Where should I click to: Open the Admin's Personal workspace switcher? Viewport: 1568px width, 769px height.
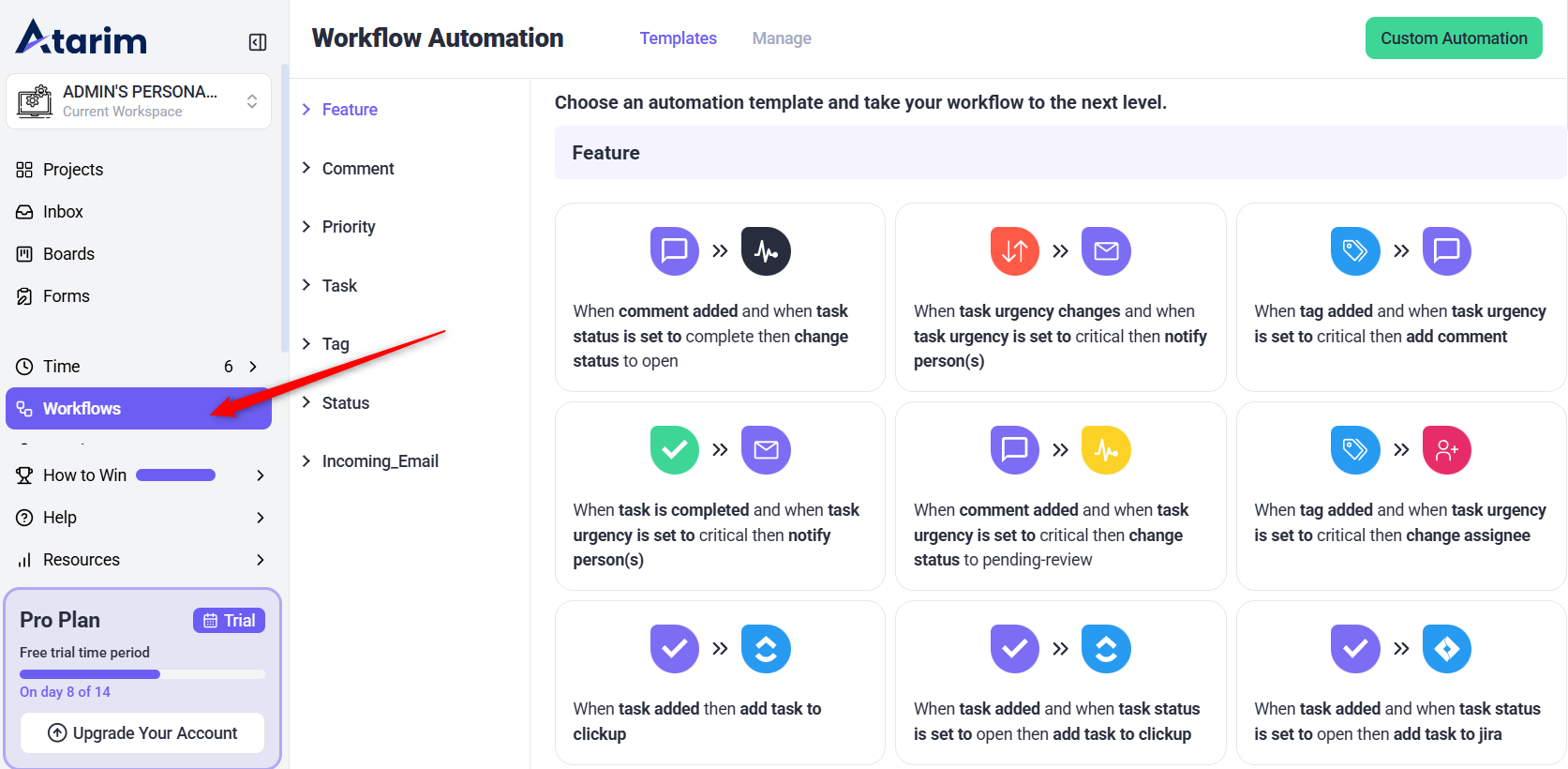click(139, 101)
